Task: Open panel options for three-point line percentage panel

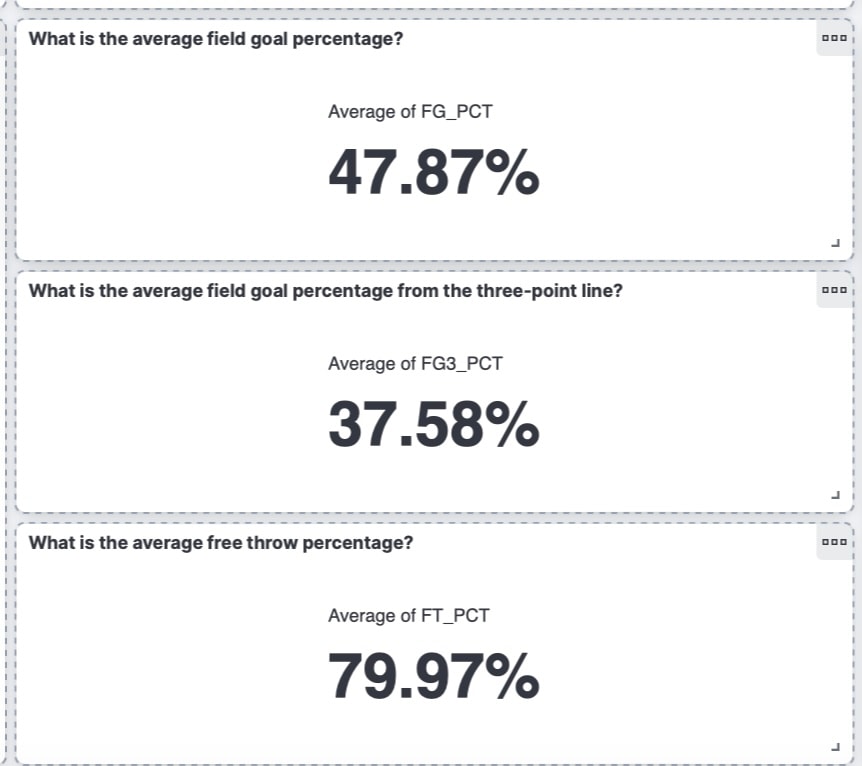Action: tap(834, 290)
